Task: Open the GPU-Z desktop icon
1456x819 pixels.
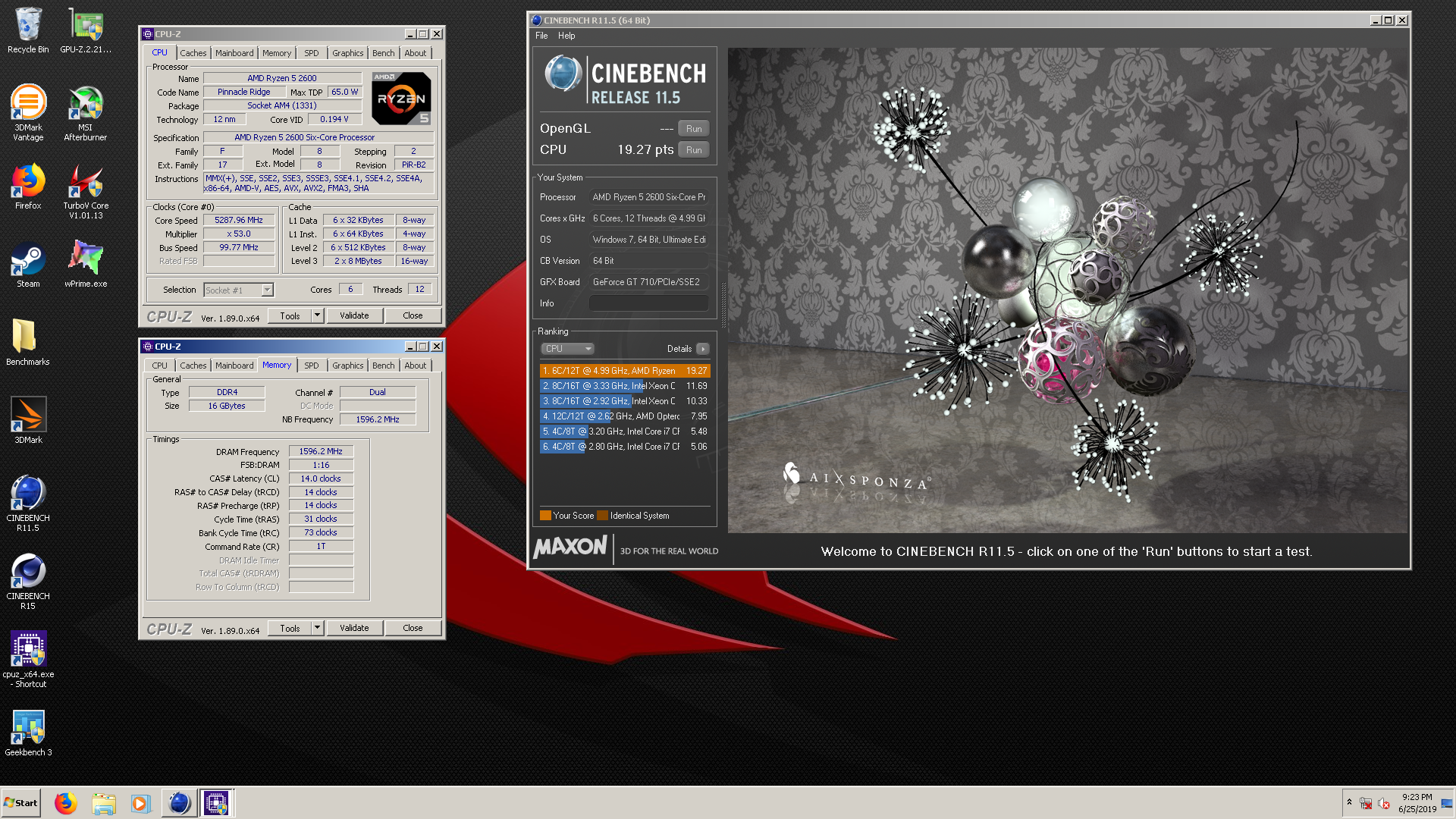Action: click(86, 30)
